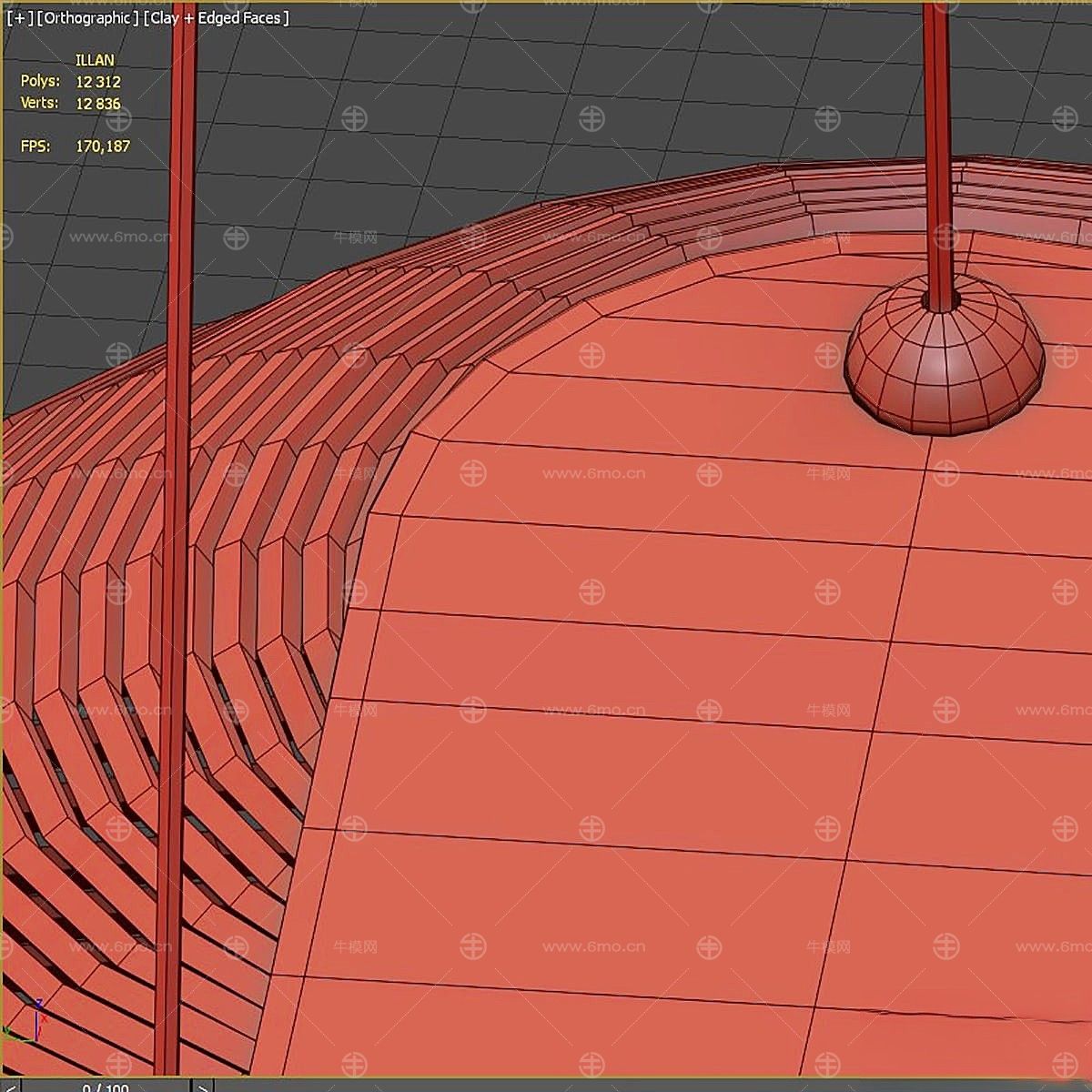The width and height of the screenshot is (1092, 1092).
Task: Click the Verts count statistic
Action: click(97, 104)
